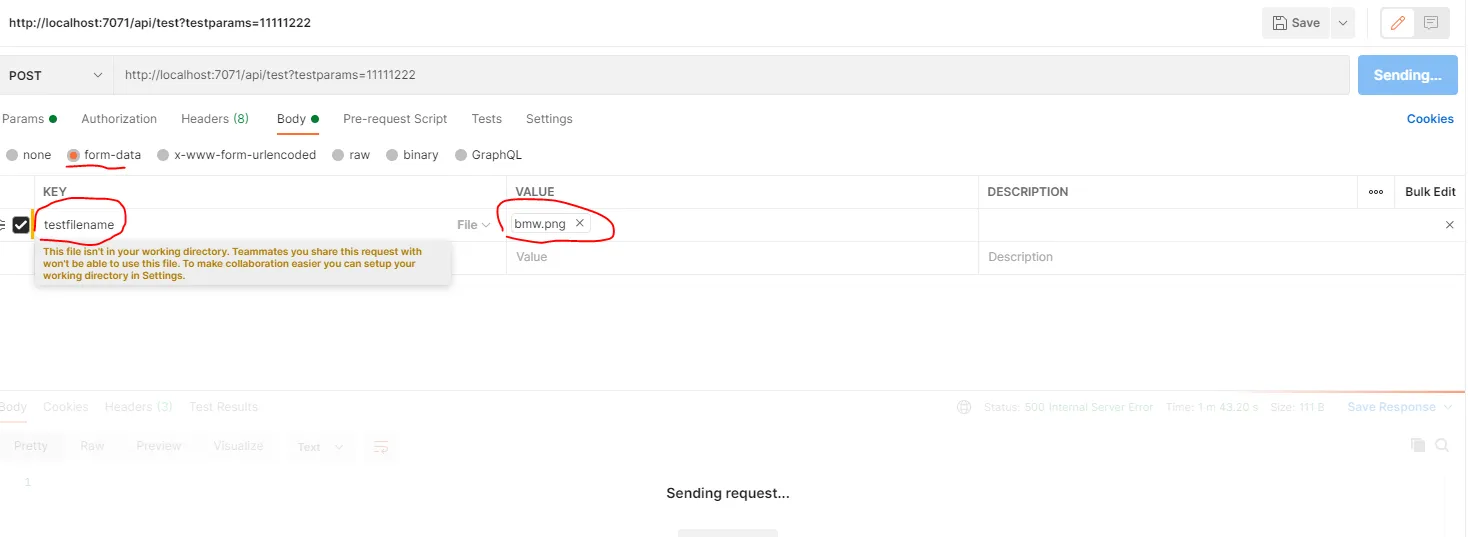Open the Pre-request Script tab

pyautogui.click(x=395, y=119)
